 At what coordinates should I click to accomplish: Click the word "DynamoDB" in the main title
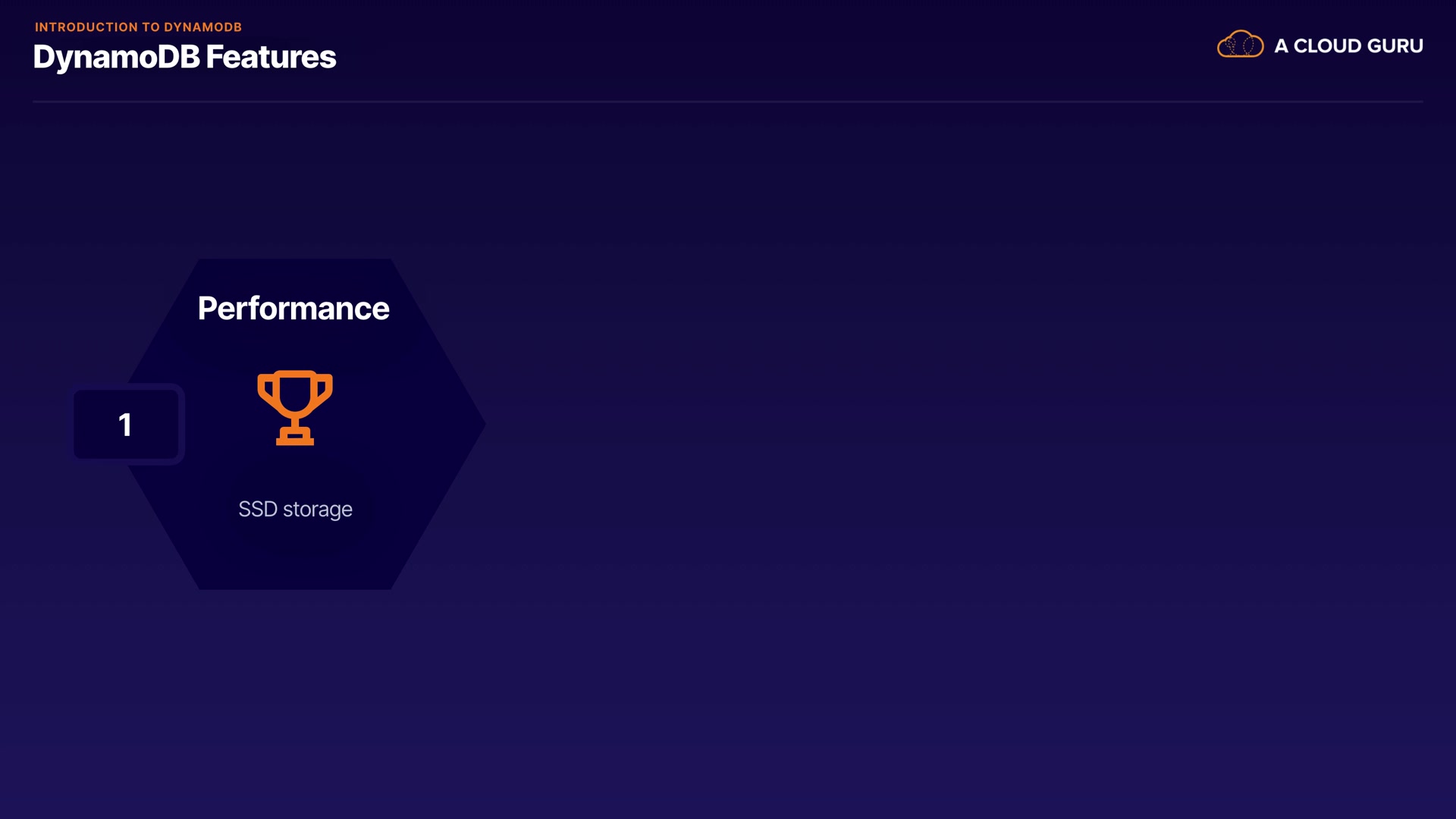(116, 57)
